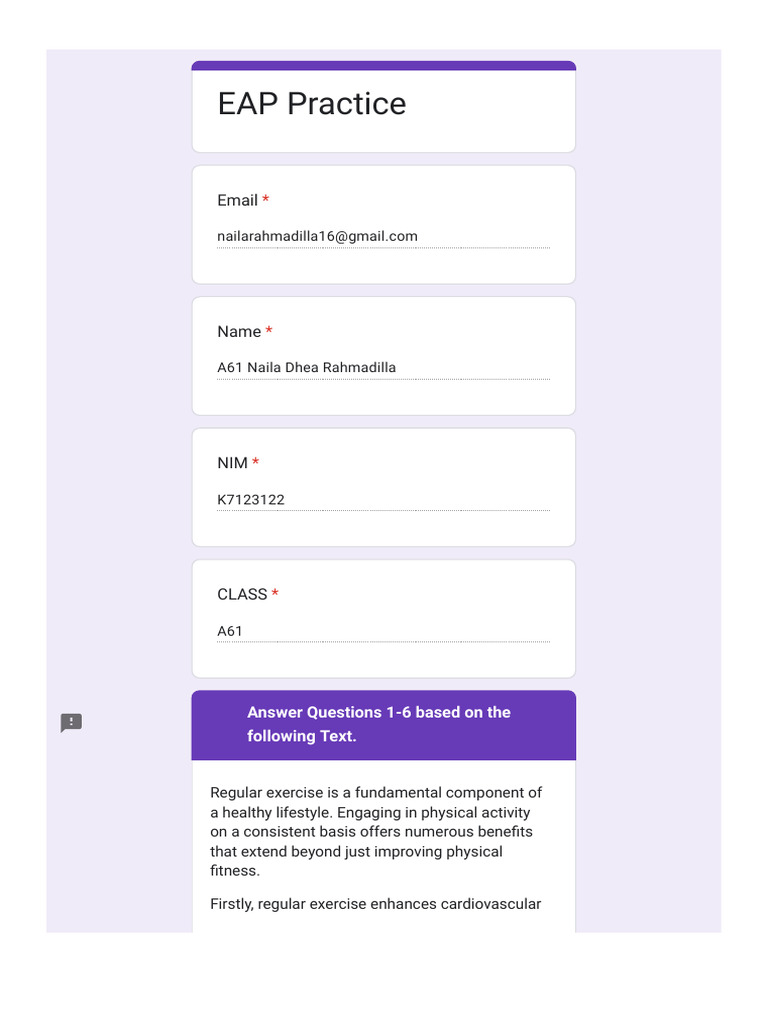This screenshot has width=768, height=1024.
Task: Click the word "fitness." ending the first paragraph
Action: point(235,871)
